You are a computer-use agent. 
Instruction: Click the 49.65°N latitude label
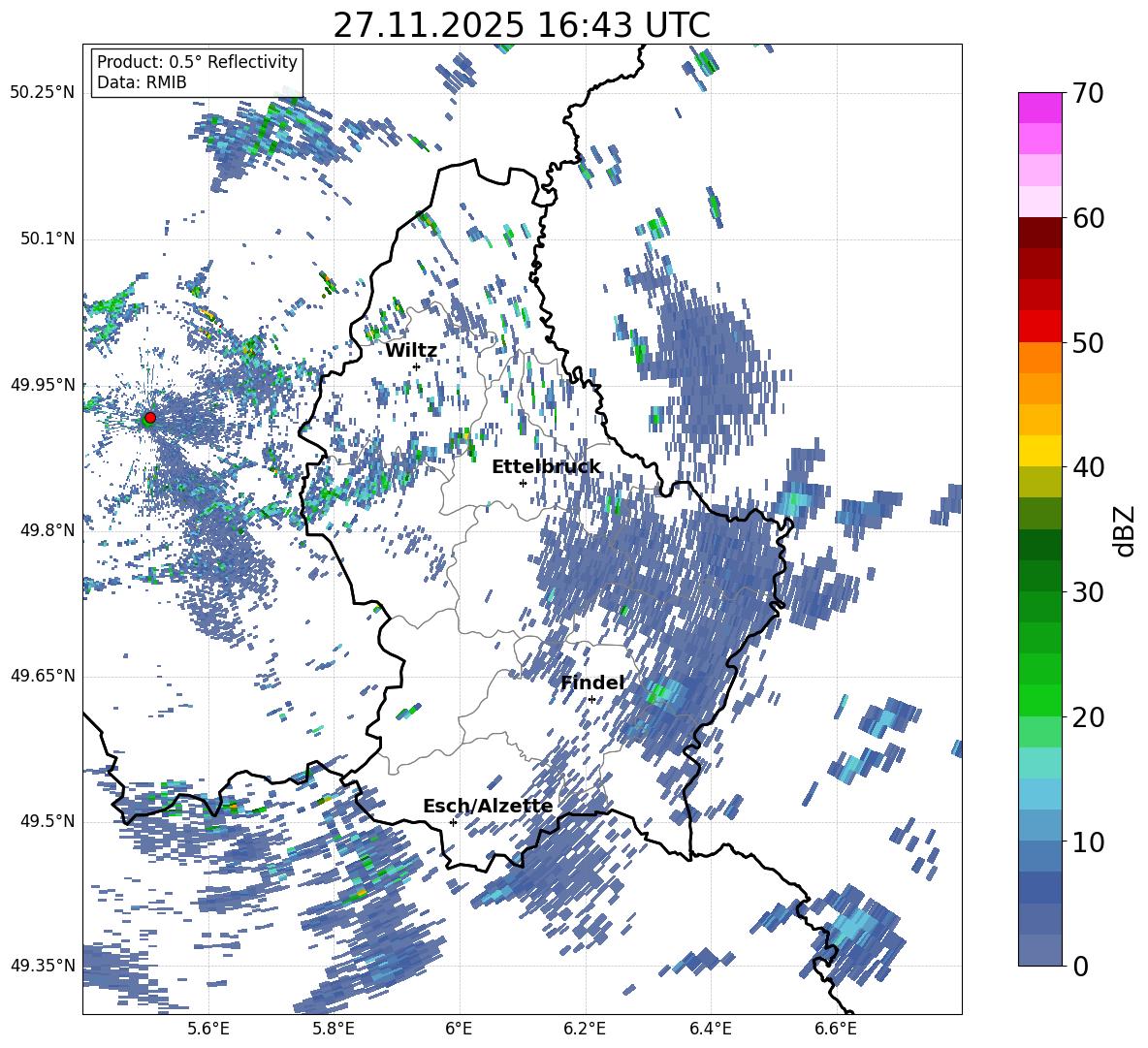43,676
